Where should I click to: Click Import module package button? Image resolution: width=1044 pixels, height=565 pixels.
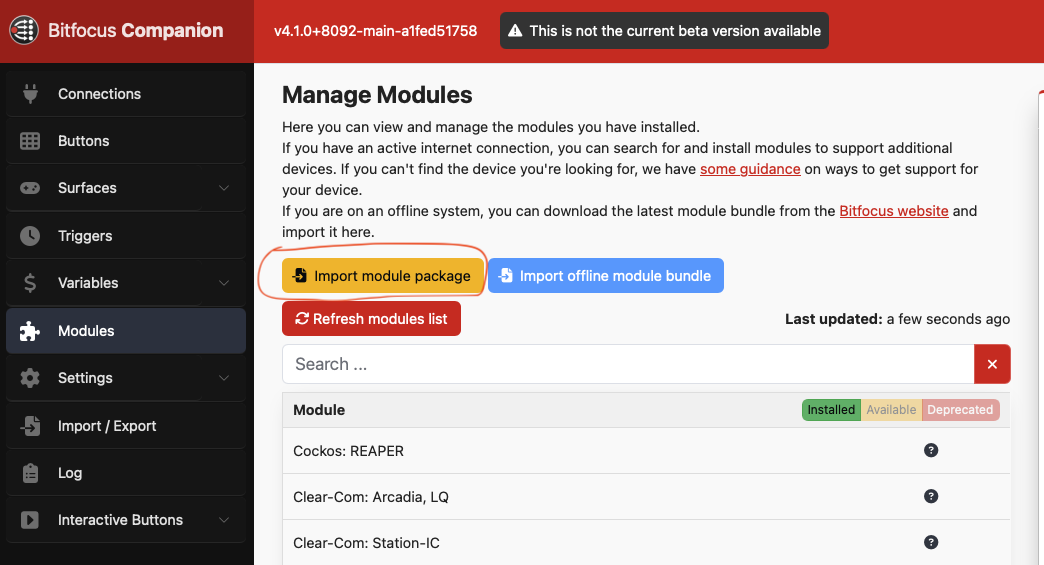click(383, 276)
